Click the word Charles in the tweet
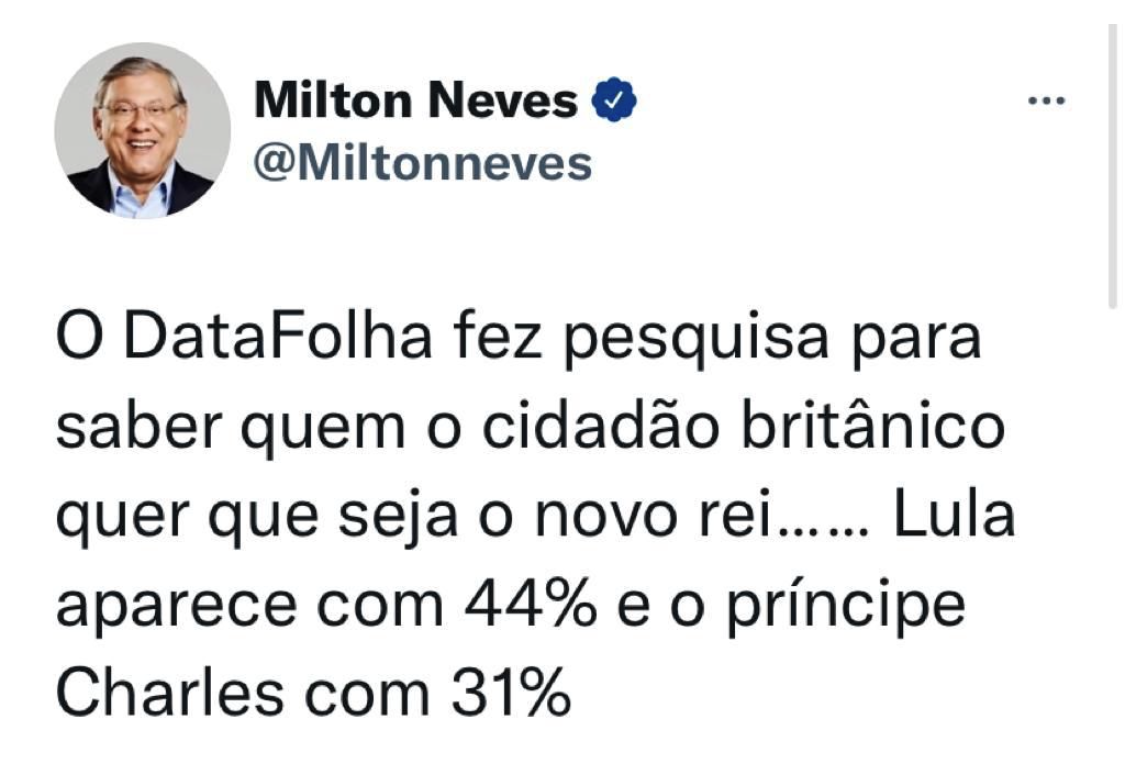The height and width of the screenshot is (770, 1124). click(170, 693)
